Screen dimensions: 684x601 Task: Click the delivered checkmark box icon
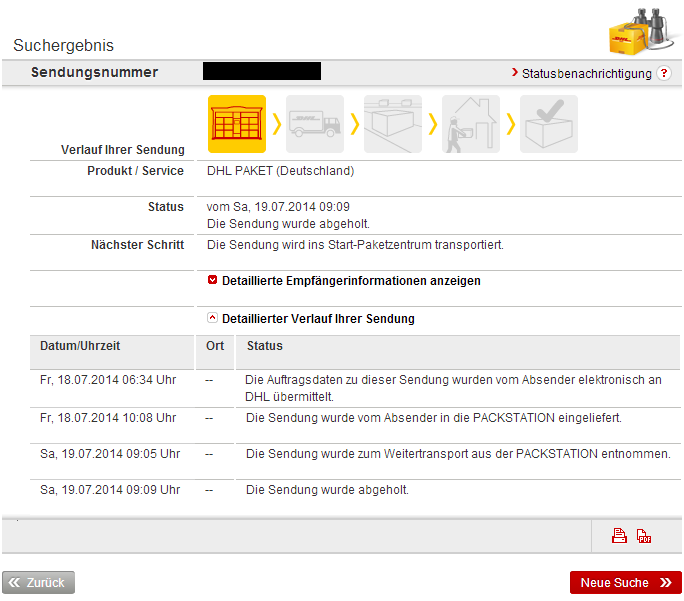(548, 124)
